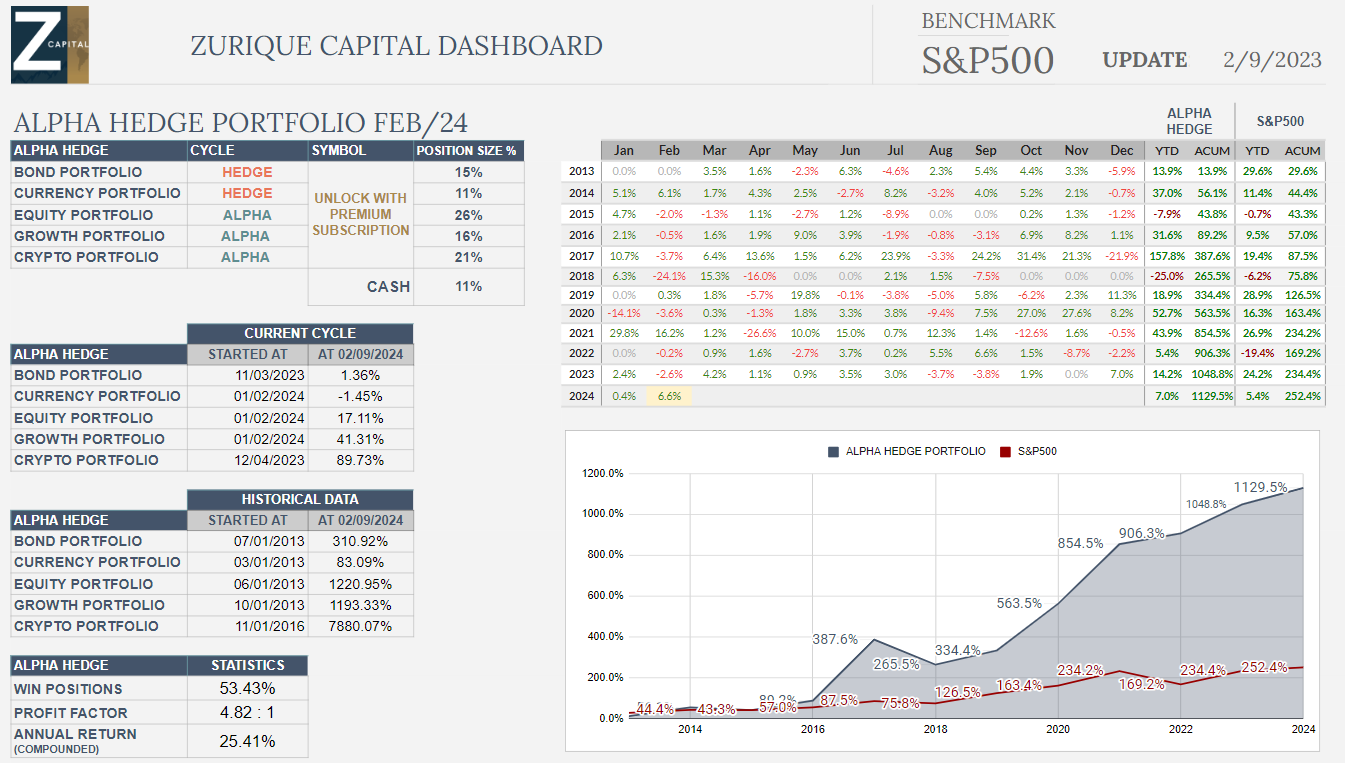Select the ALPHA HEDGE PORTFOLIO FEB/24 heading
This screenshot has width=1345, height=763.
(241, 123)
